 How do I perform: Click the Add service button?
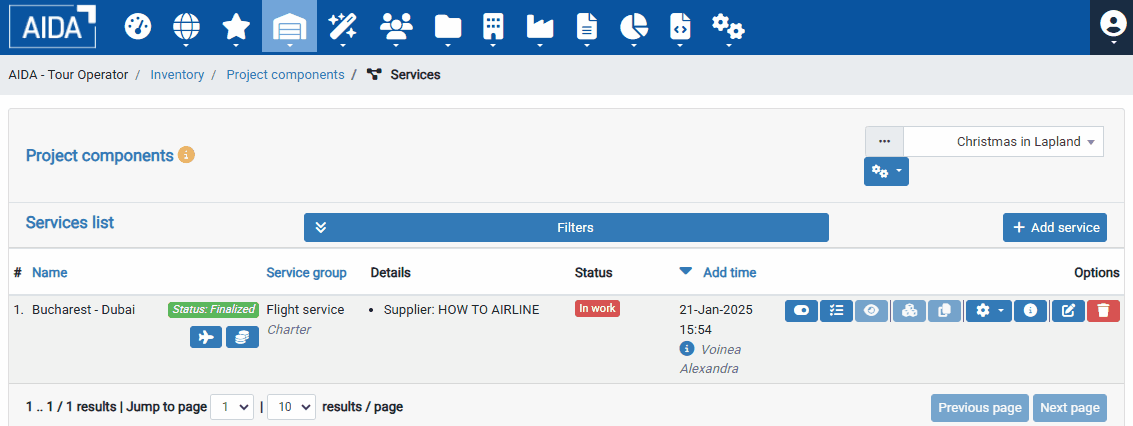(1055, 227)
